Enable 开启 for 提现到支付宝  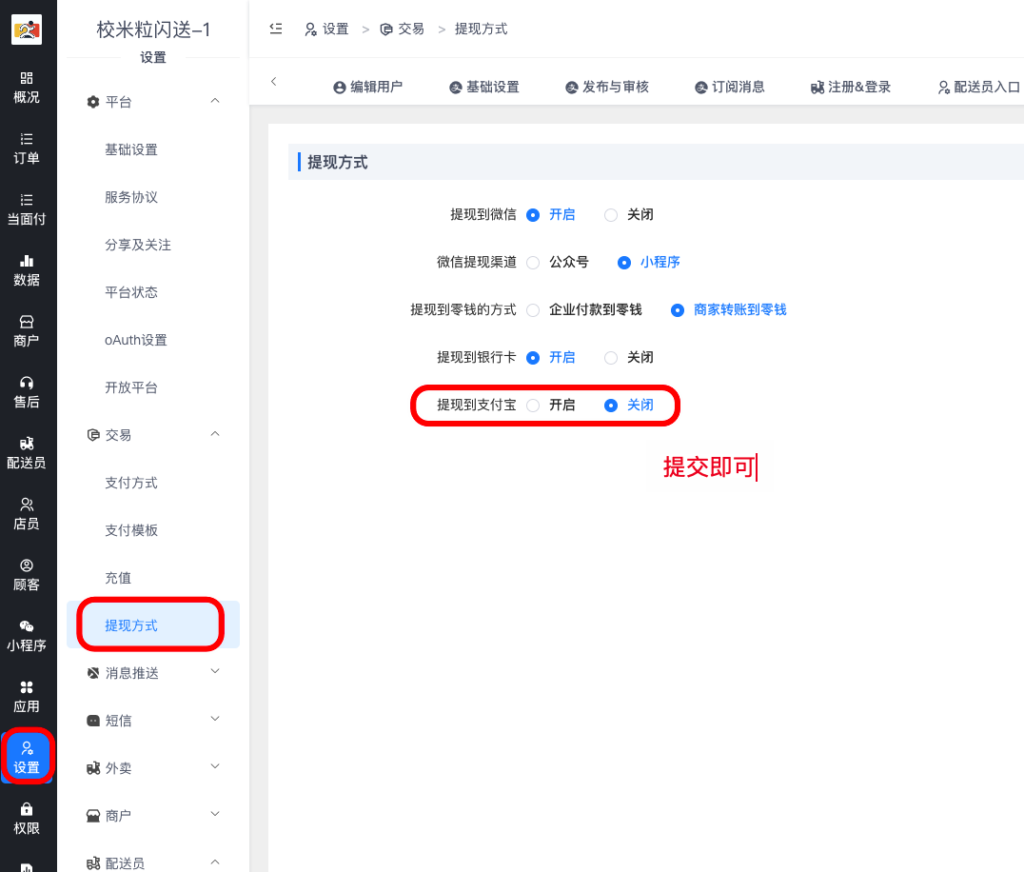(x=533, y=405)
